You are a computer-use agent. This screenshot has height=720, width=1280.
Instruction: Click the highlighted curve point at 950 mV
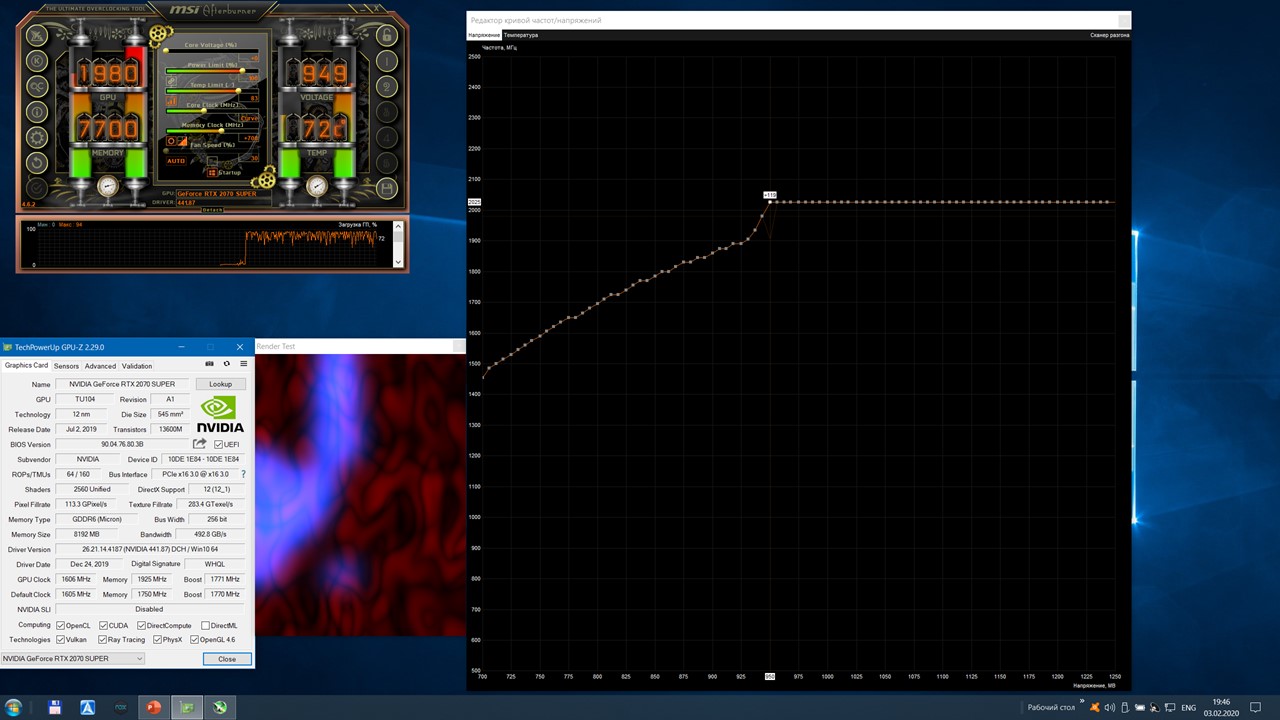[x=770, y=202]
